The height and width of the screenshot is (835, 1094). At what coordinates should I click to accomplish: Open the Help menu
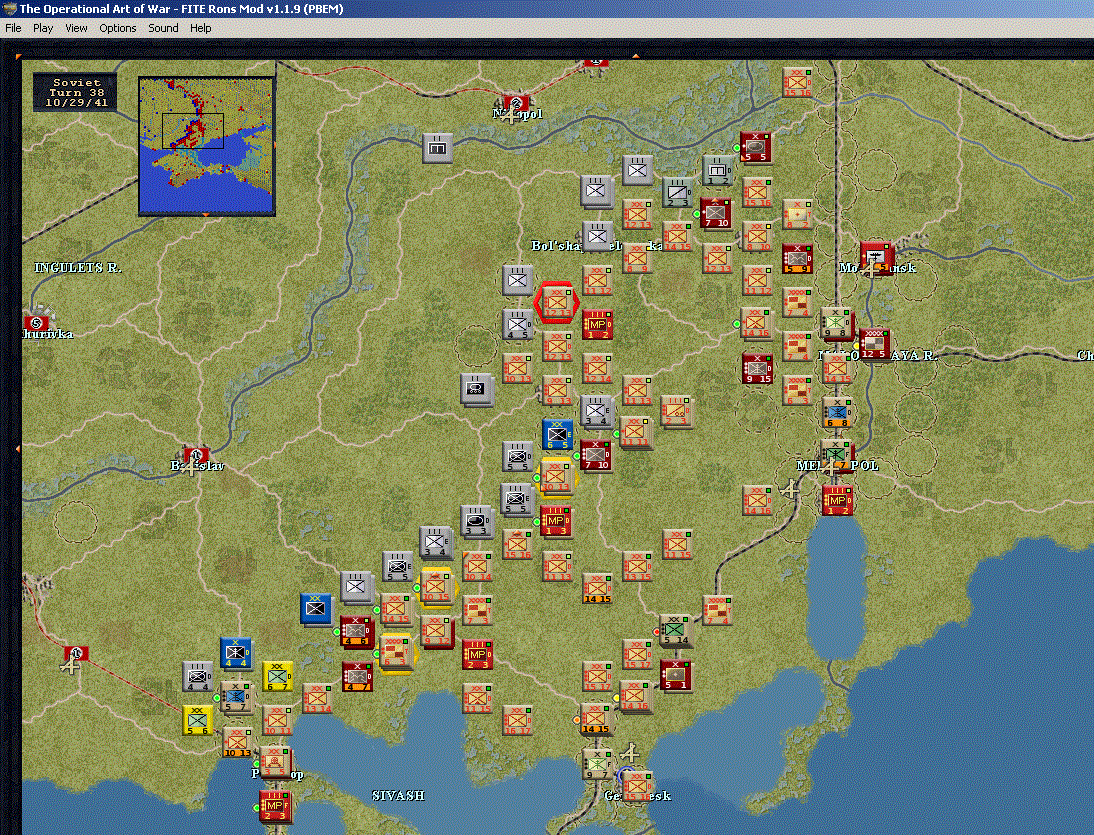200,28
